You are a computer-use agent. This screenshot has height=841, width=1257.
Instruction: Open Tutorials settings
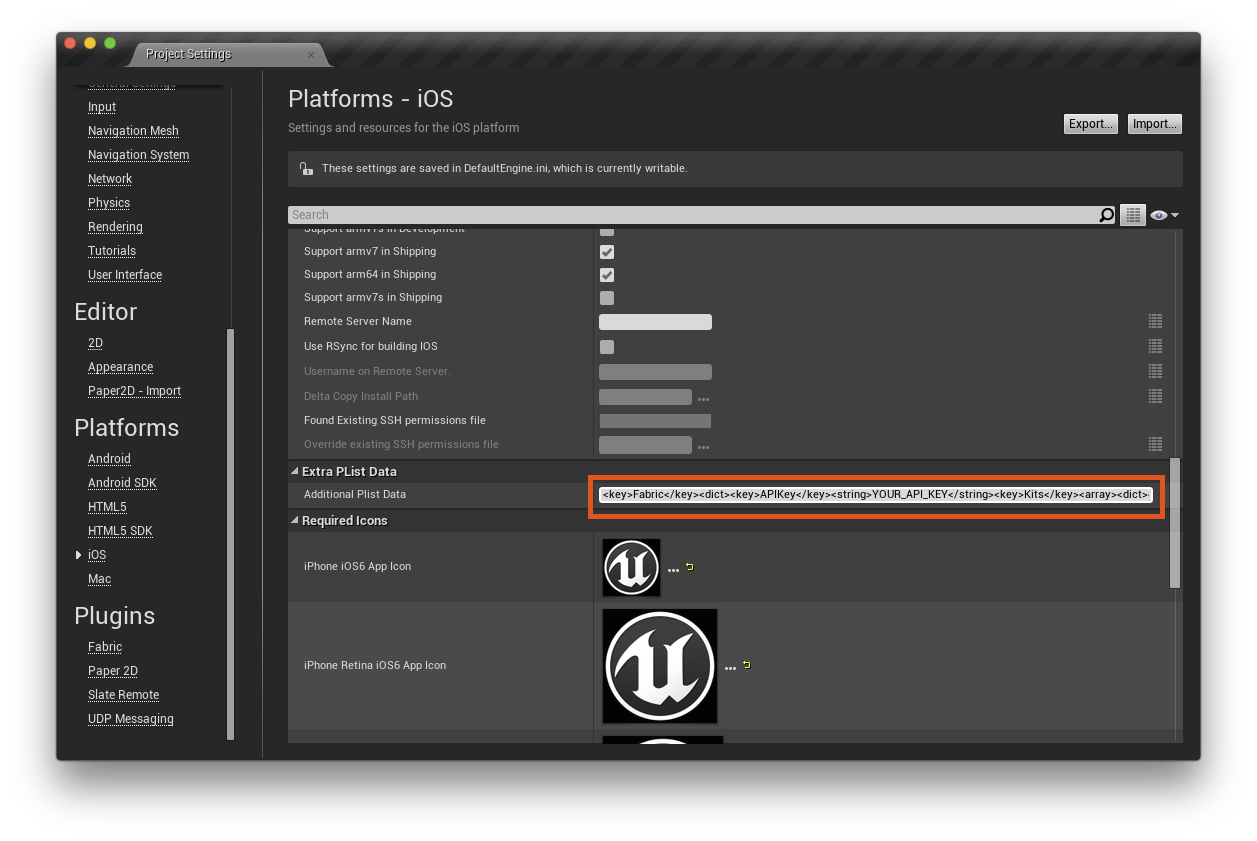pos(112,251)
